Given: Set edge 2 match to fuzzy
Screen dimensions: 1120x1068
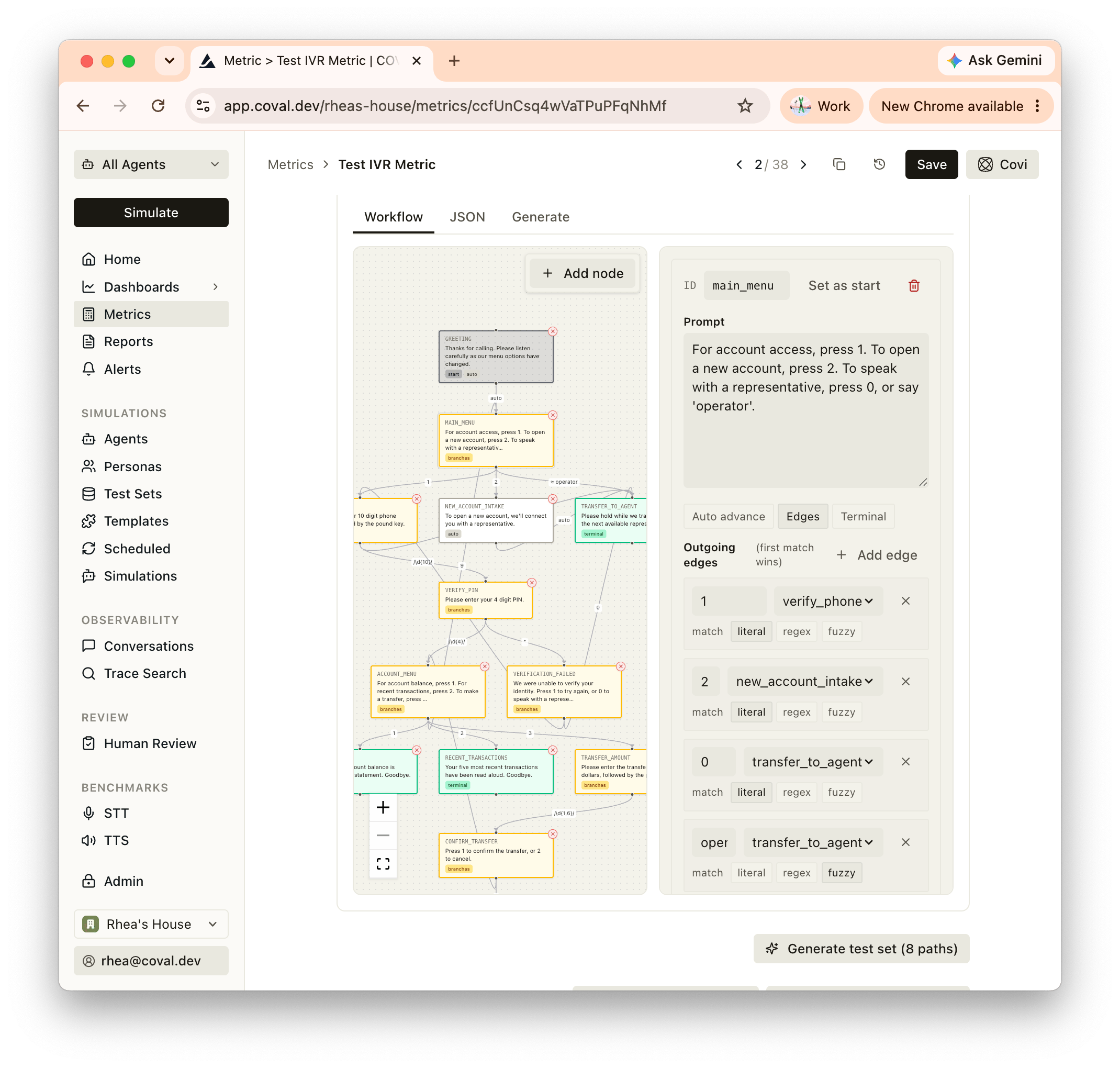Looking at the screenshot, I should [841, 711].
